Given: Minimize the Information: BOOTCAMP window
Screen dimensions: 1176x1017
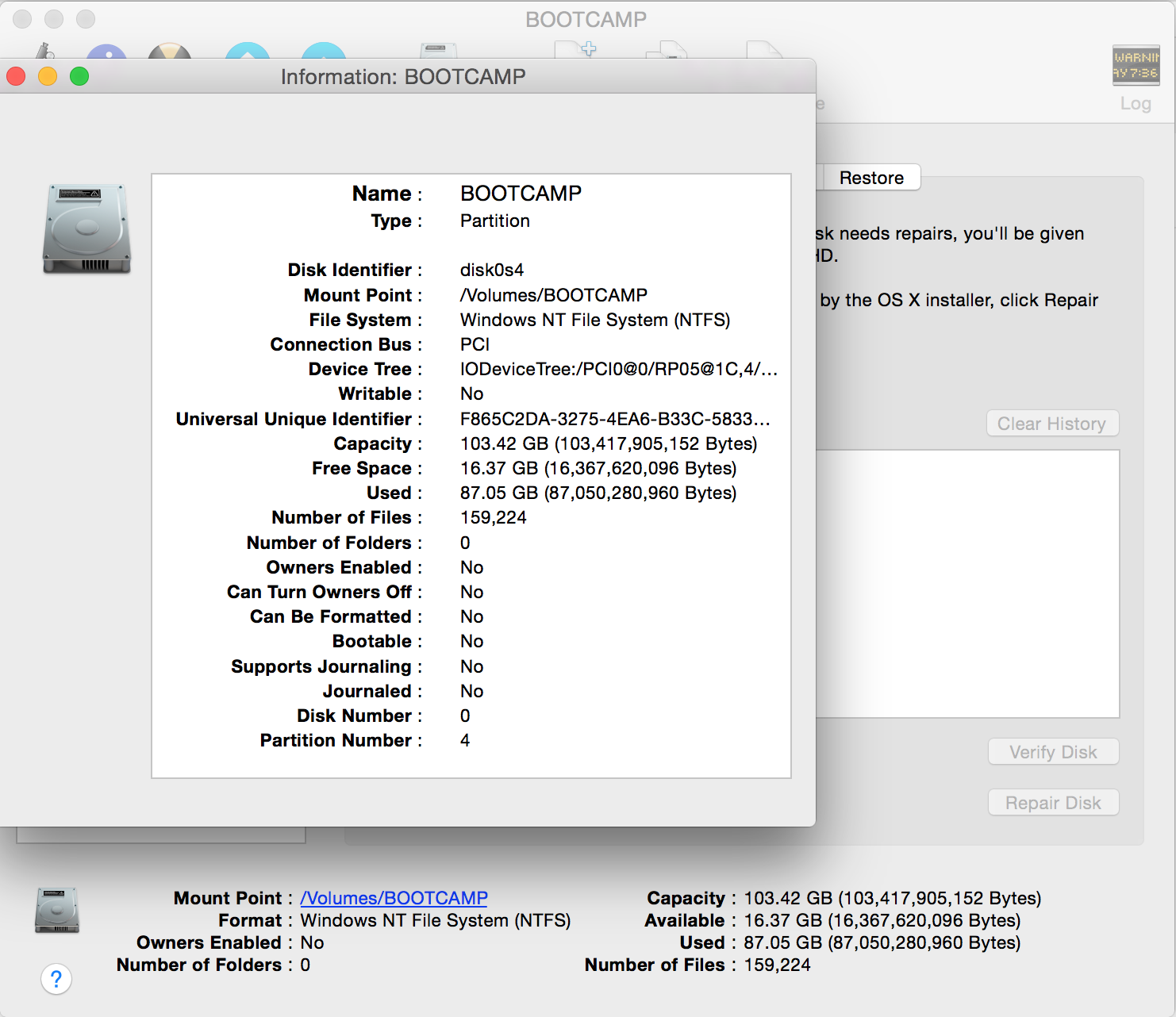Looking at the screenshot, I should (48, 77).
